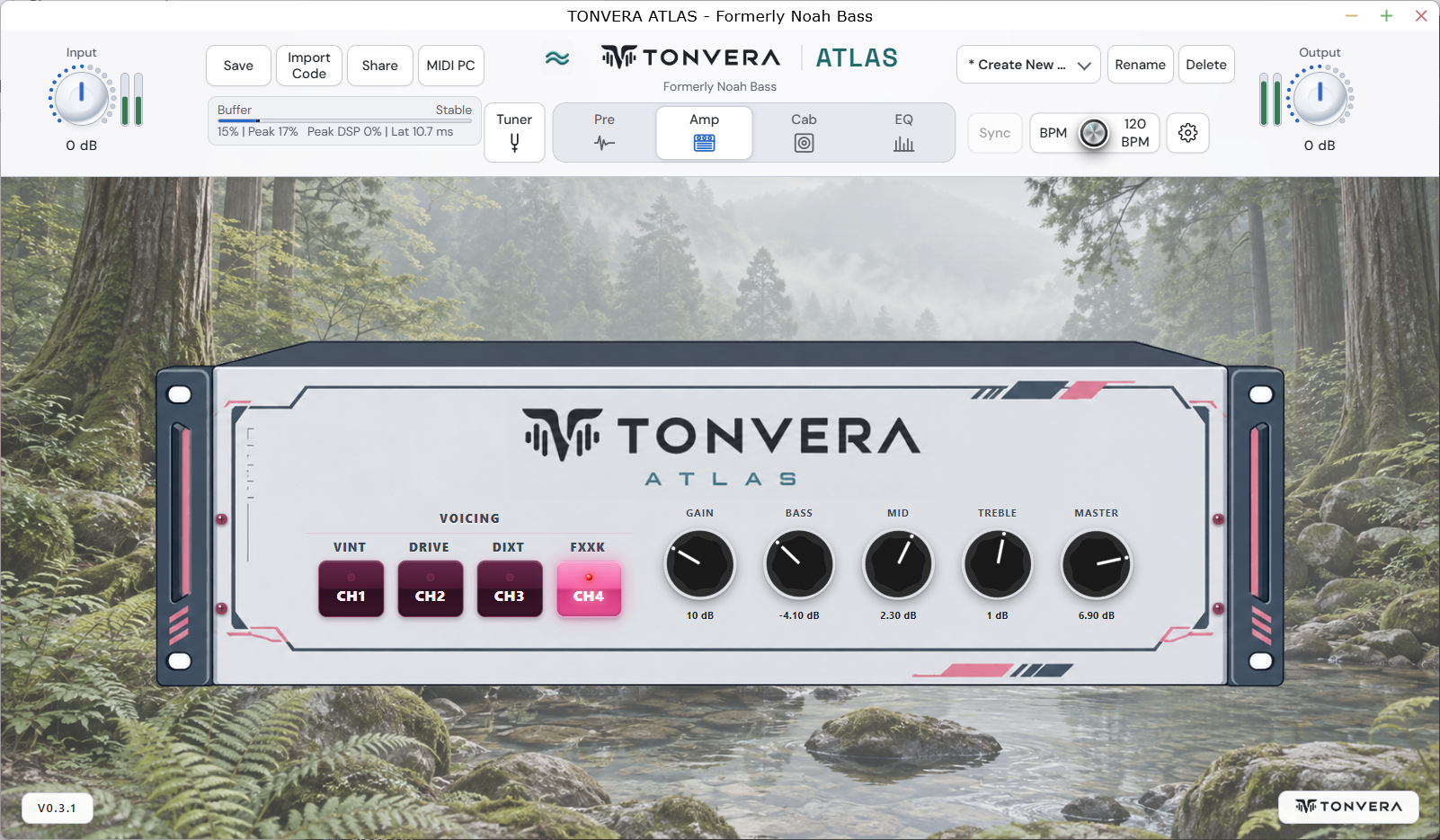
Task: Click the Tonvera logo in header
Action: point(690,57)
